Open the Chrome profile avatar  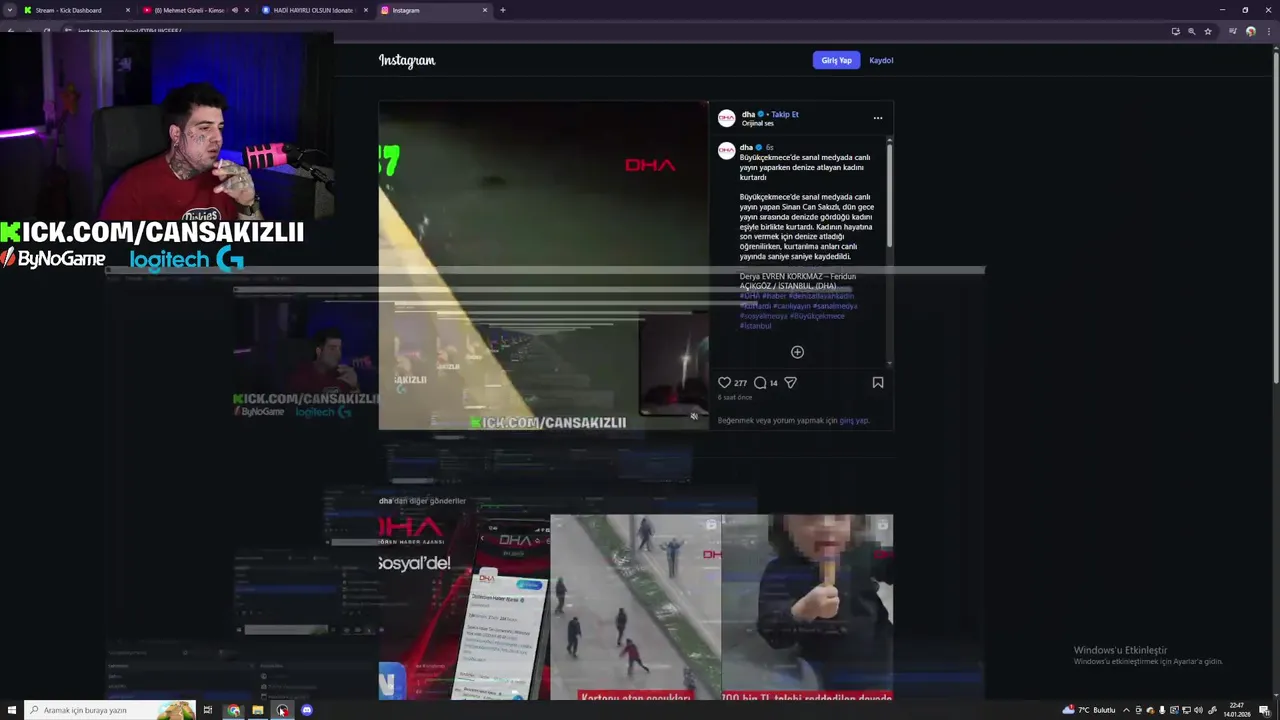point(1250,31)
